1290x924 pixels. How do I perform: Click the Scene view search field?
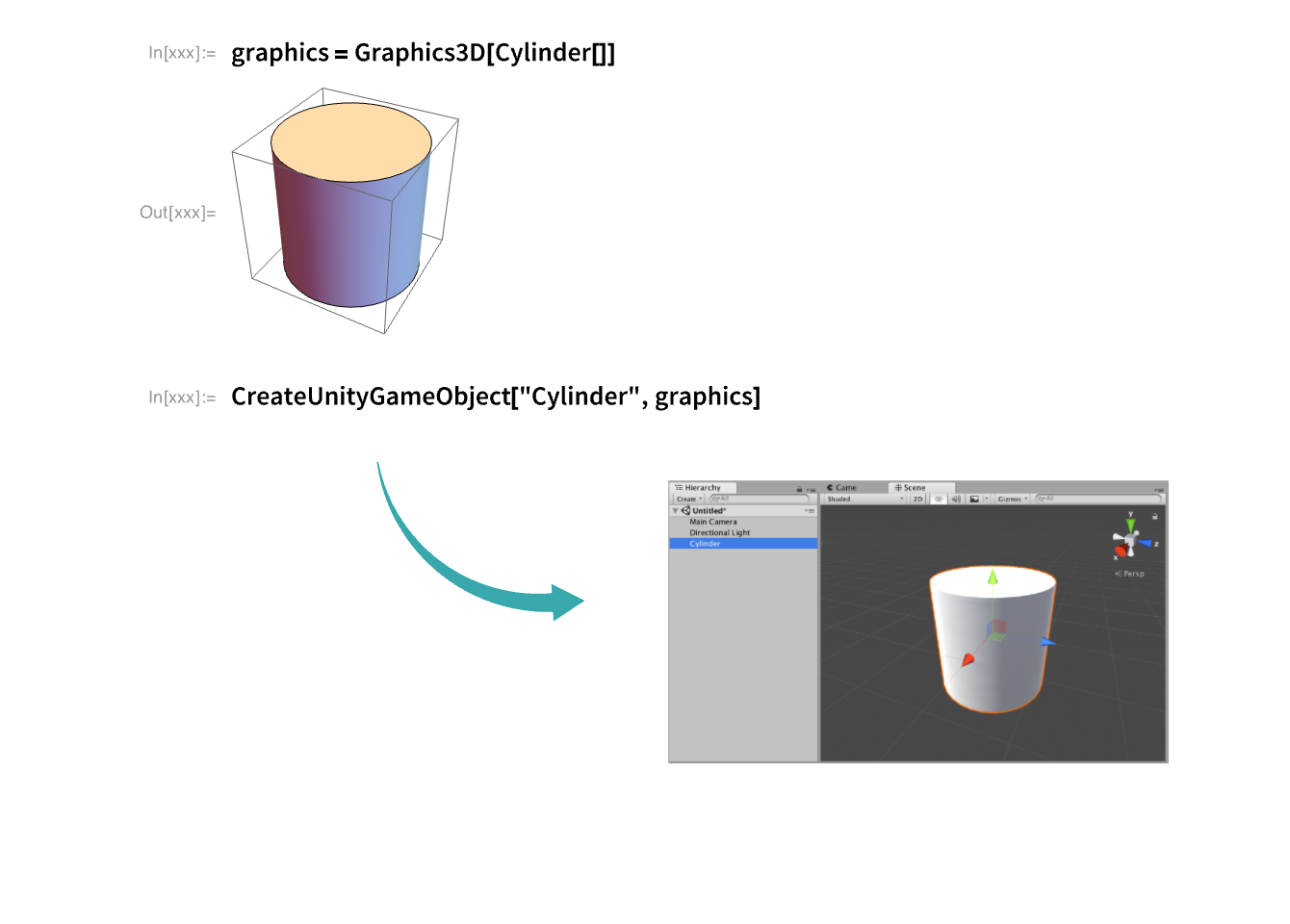point(1097,499)
